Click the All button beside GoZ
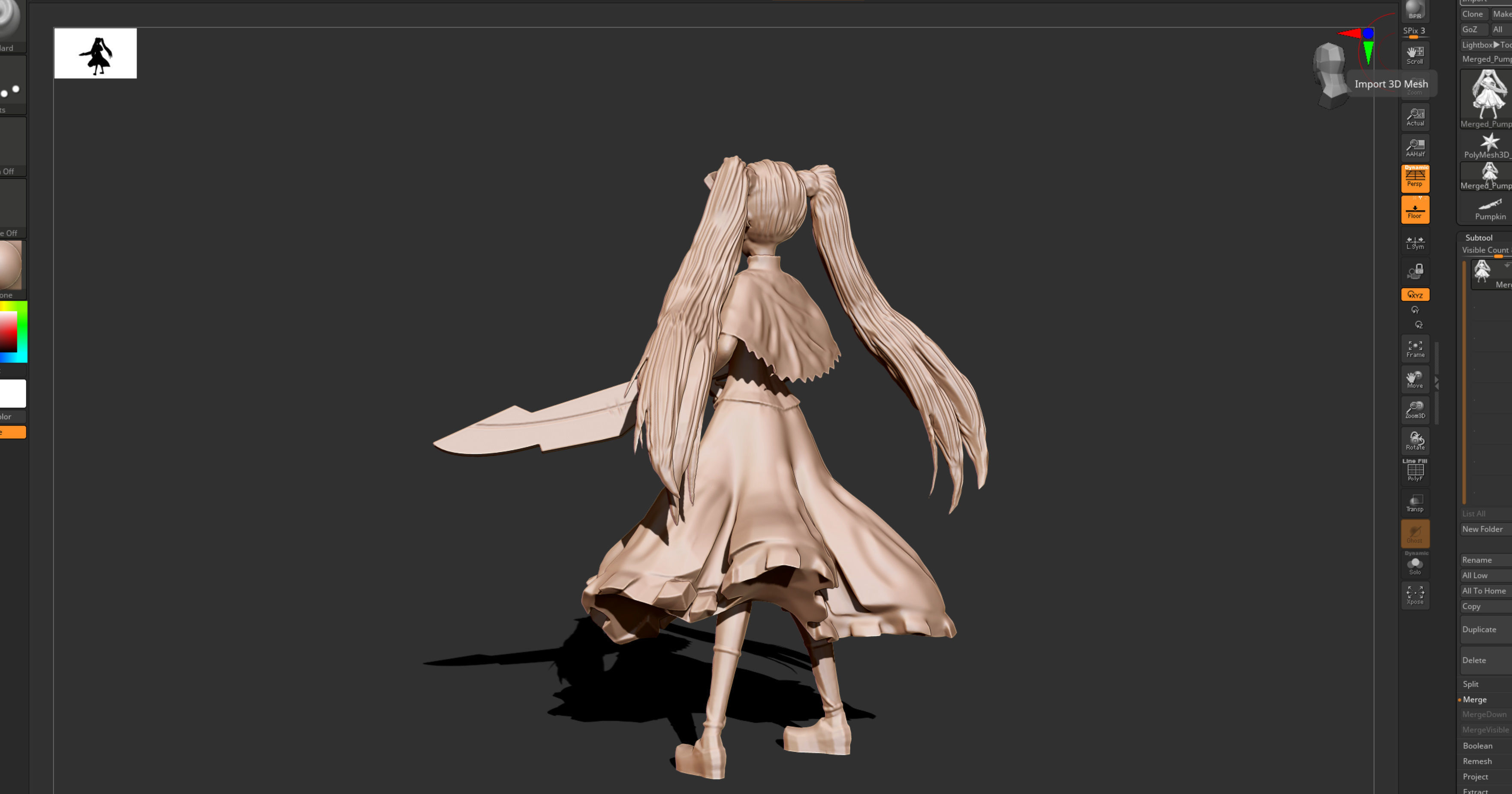1512x794 pixels. click(1501, 29)
